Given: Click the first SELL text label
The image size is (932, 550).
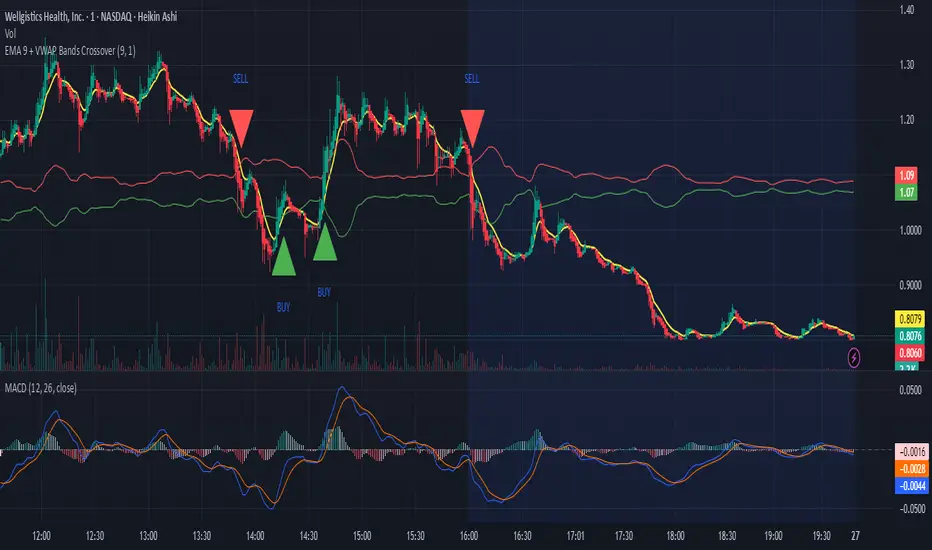Looking at the screenshot, I should [241, 78].
